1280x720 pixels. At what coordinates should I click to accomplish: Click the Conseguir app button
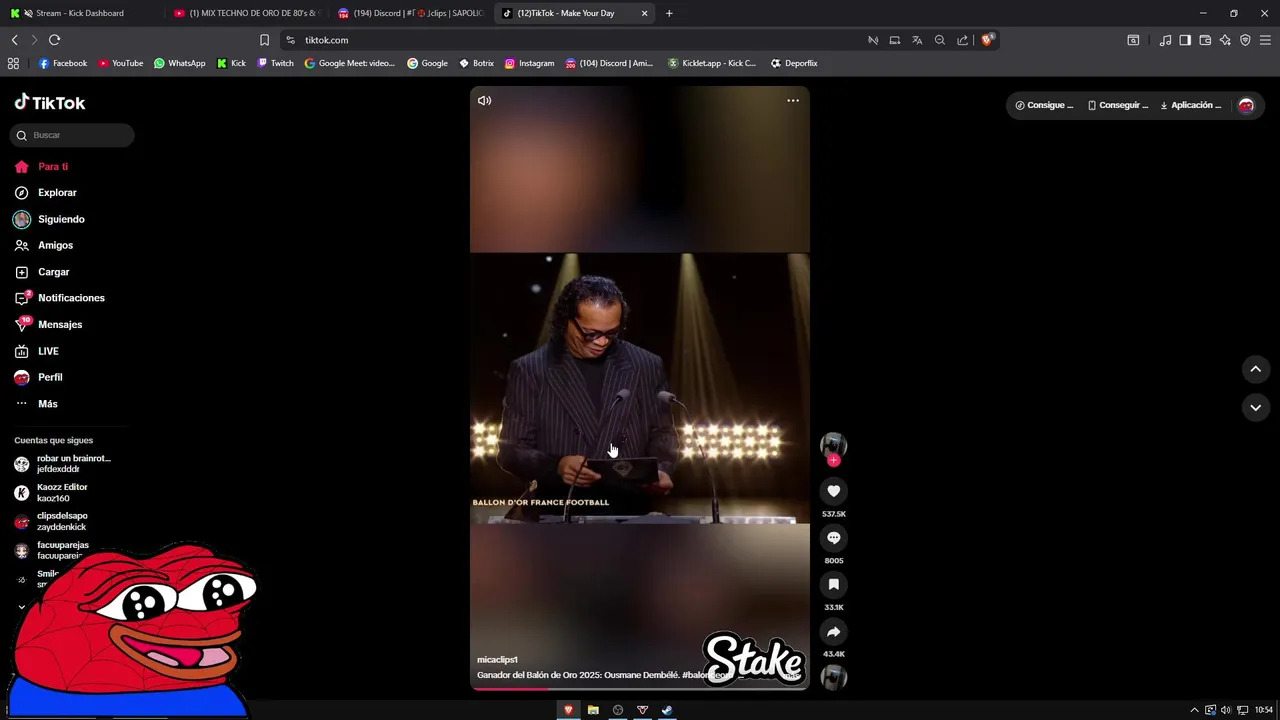click(1118, 105)
